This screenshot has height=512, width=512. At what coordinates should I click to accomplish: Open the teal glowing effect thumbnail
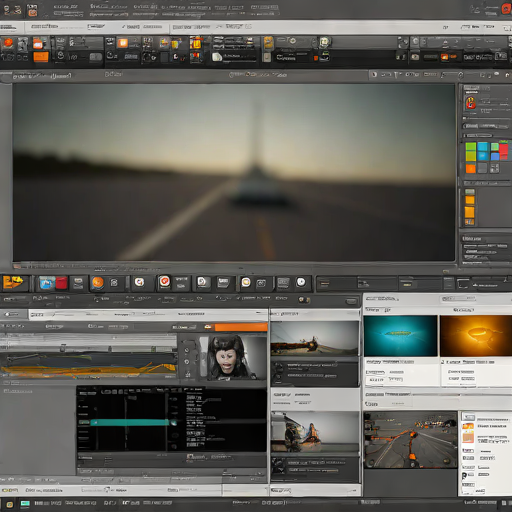tap(400, 336)
